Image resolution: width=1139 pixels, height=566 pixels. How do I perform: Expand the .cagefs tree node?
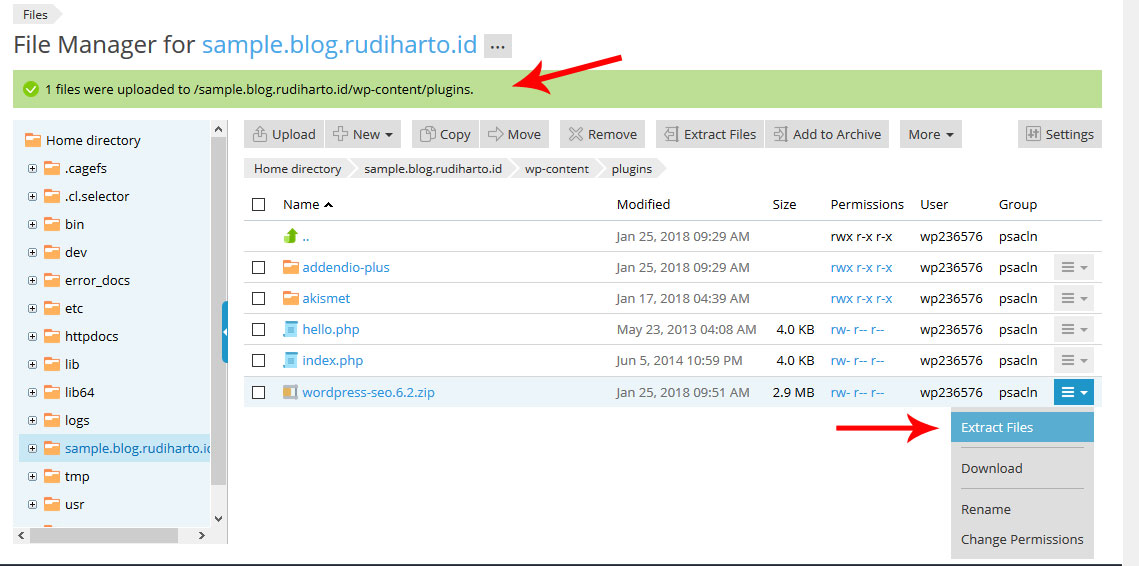pyautogui.click(x=32, y=169)
